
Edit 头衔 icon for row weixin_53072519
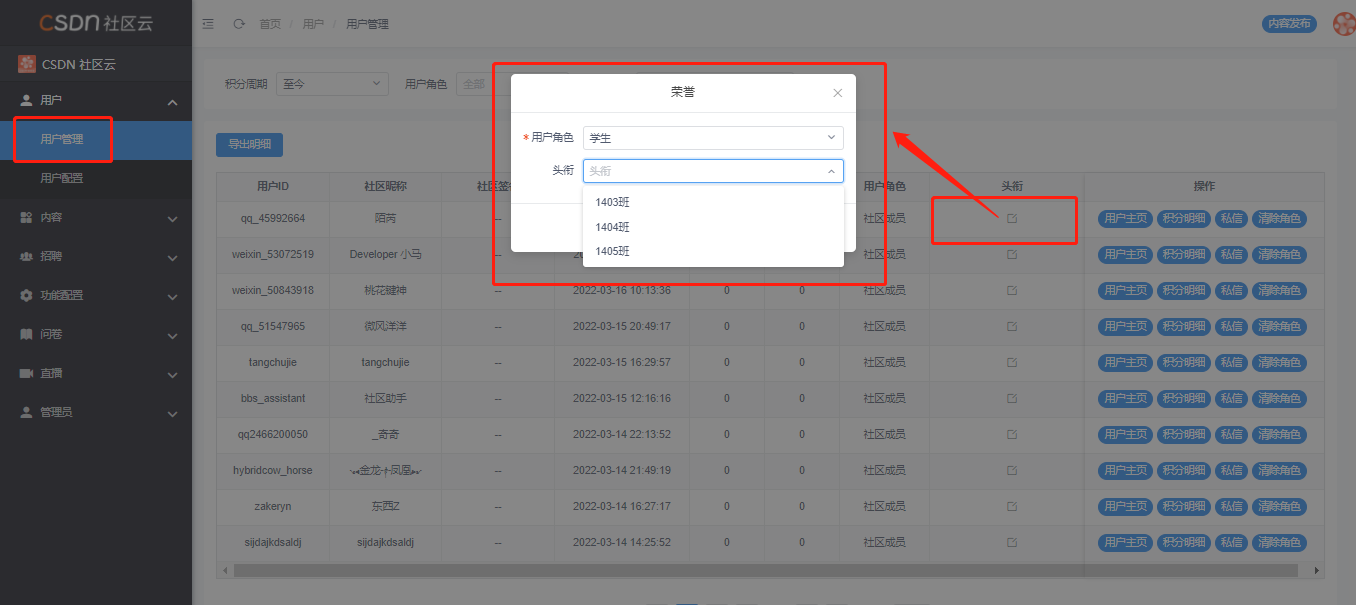pyautogui.click(x=1012, y=254)
